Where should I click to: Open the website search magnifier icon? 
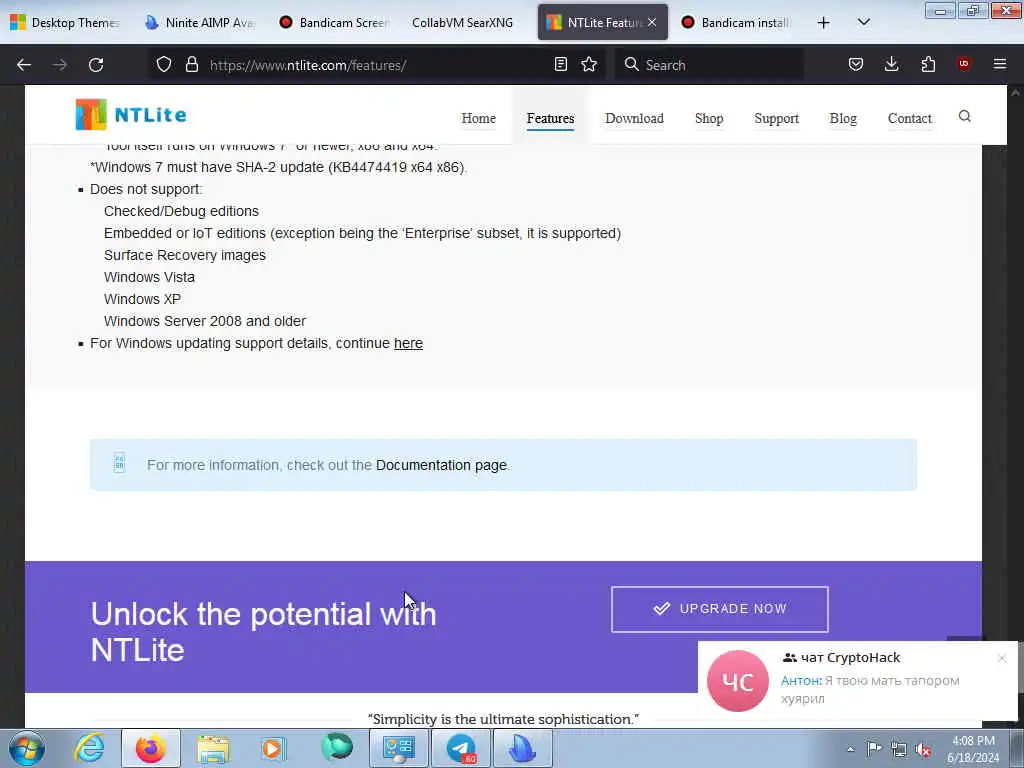coord(965,116)
